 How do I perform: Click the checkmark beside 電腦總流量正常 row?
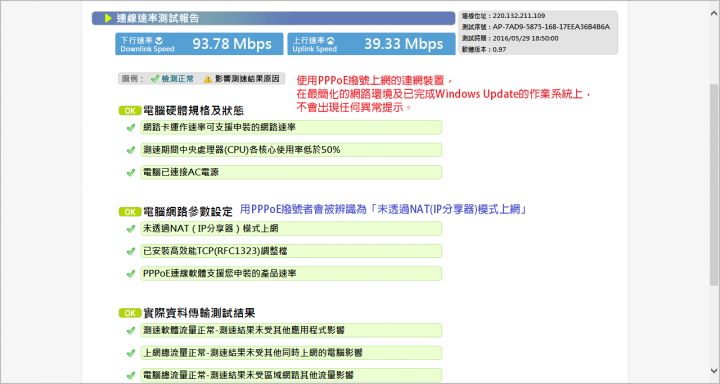(x=130, y=375)
